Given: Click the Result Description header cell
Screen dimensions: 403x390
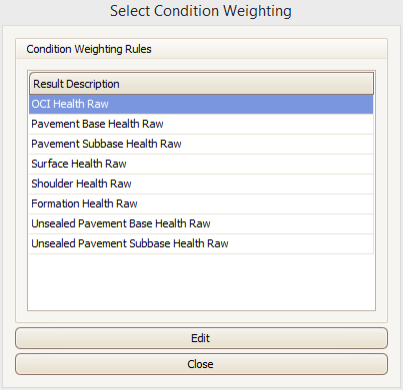Looking at the screenshot, I should (x=201, y=84).
